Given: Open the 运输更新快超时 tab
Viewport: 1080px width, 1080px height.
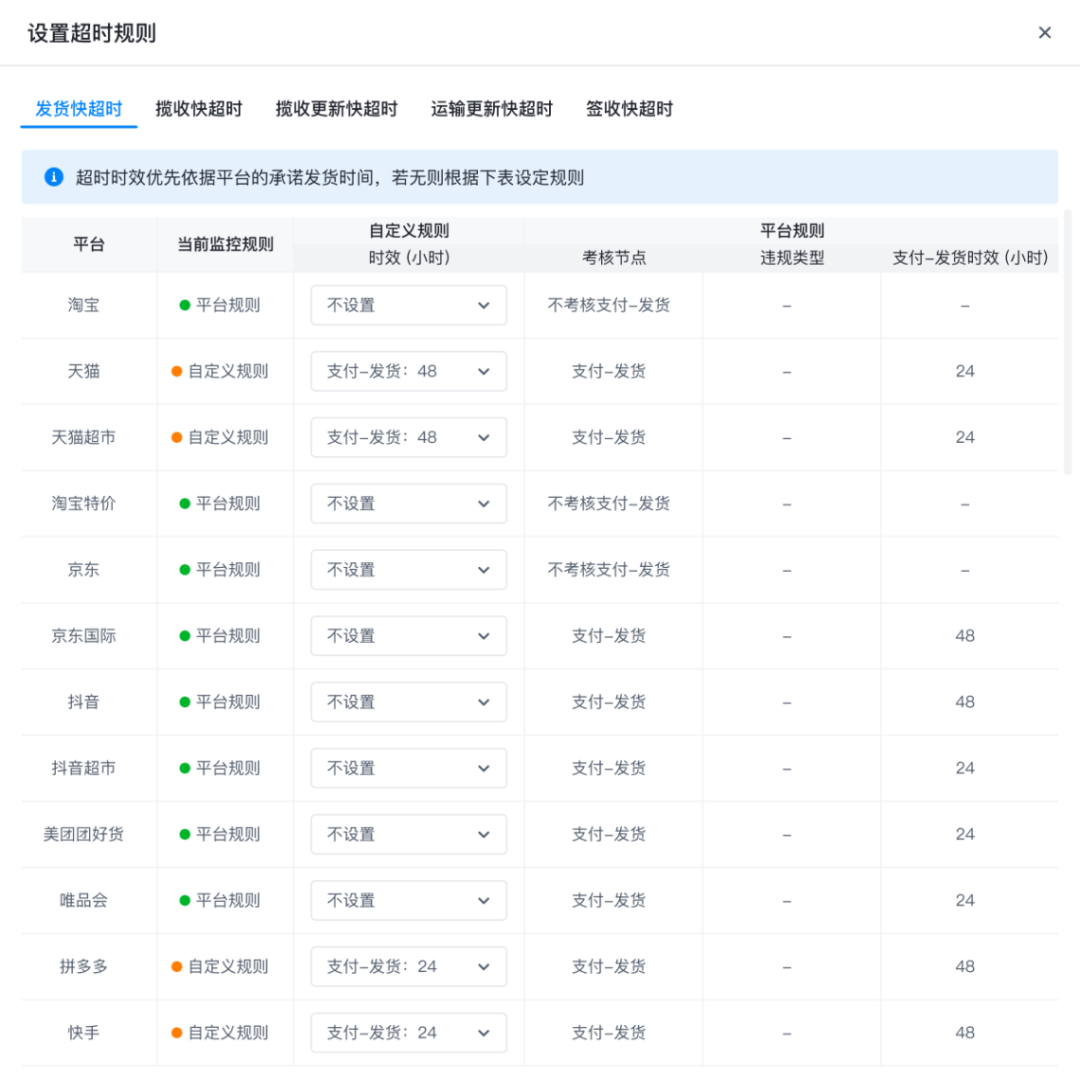Looking at the screenshot, I should (x=492, y=109).
